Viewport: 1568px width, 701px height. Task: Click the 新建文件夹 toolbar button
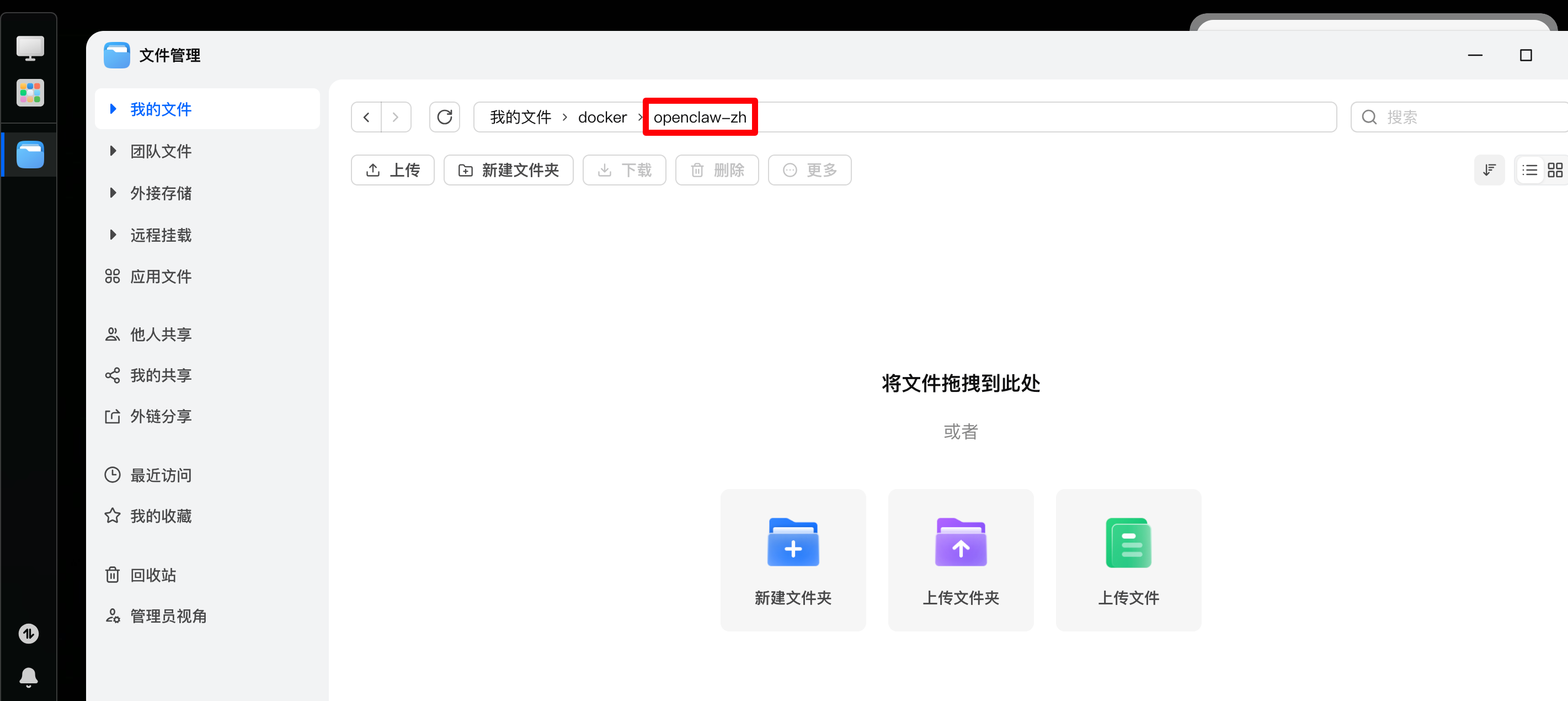pos(508,170)
